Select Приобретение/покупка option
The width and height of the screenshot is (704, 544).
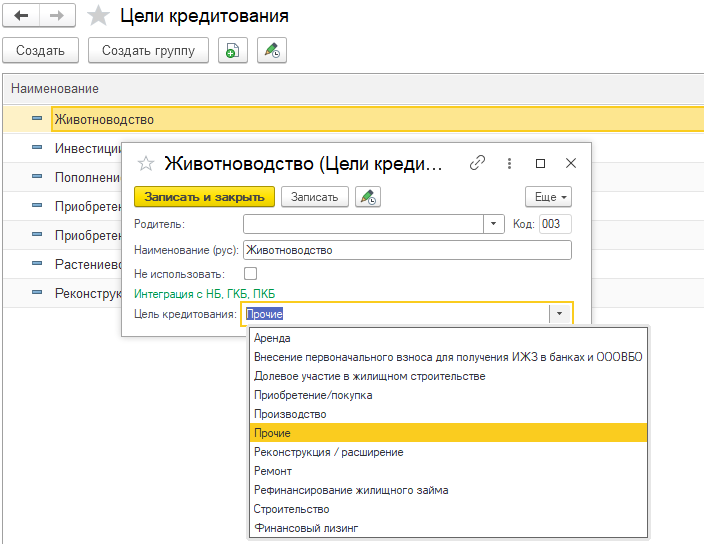449,395
